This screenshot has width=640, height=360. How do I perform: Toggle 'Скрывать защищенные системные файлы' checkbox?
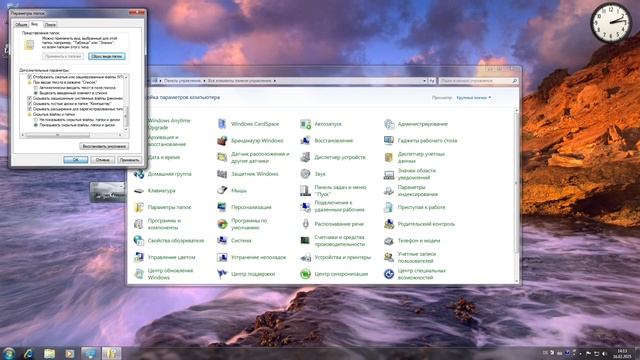click(29, 98)
